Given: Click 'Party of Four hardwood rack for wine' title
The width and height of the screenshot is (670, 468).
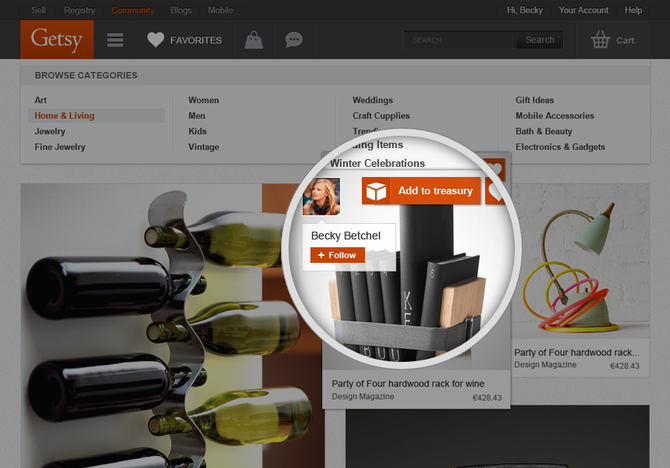Looking at the screenshot, I should [408, 383].
